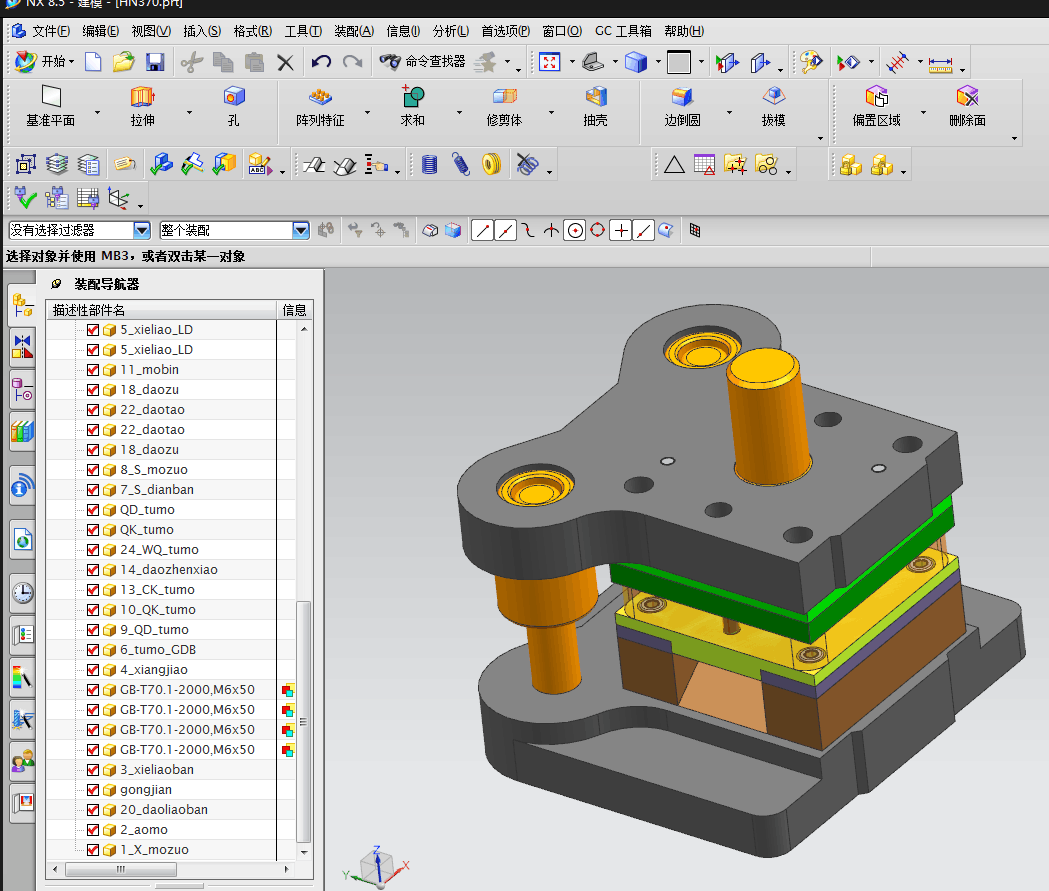
Task: Save the part with floppy icon
Action: tap(155, 62)
